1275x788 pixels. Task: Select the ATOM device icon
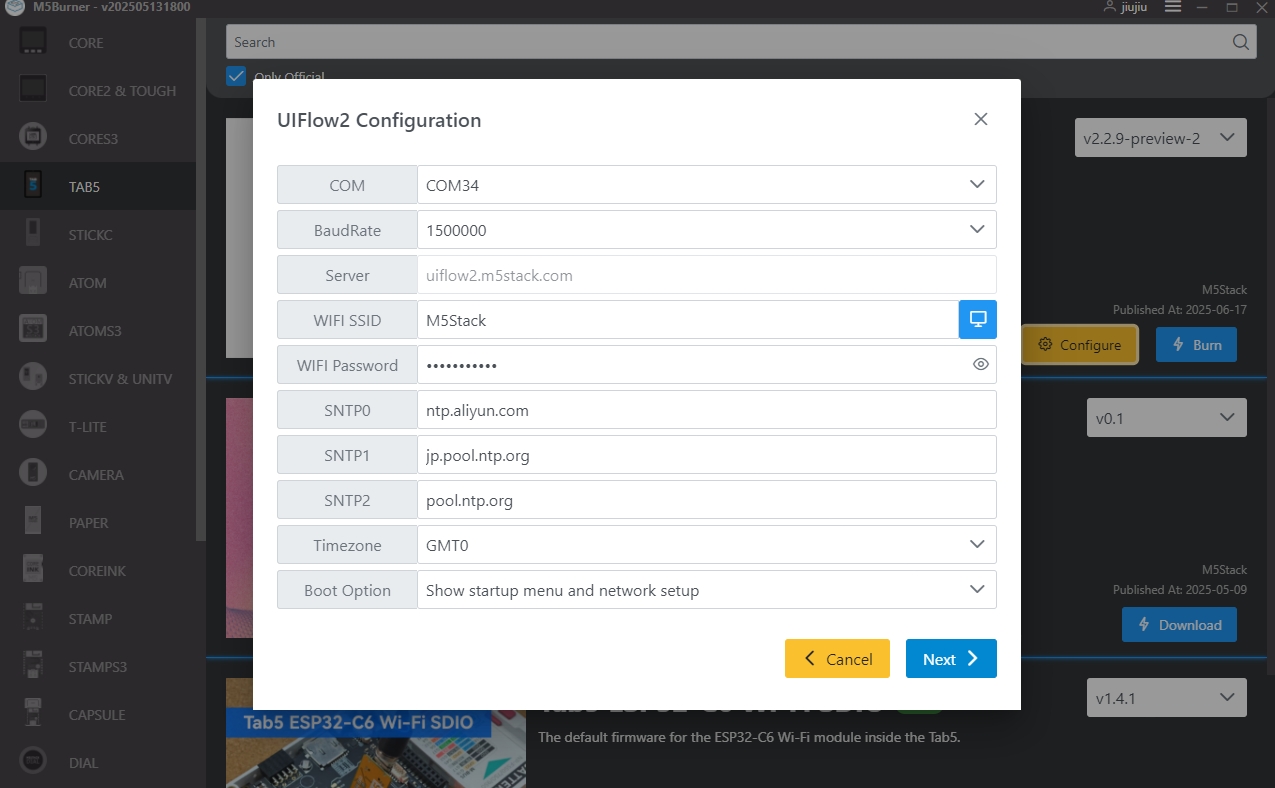point(33,282)
